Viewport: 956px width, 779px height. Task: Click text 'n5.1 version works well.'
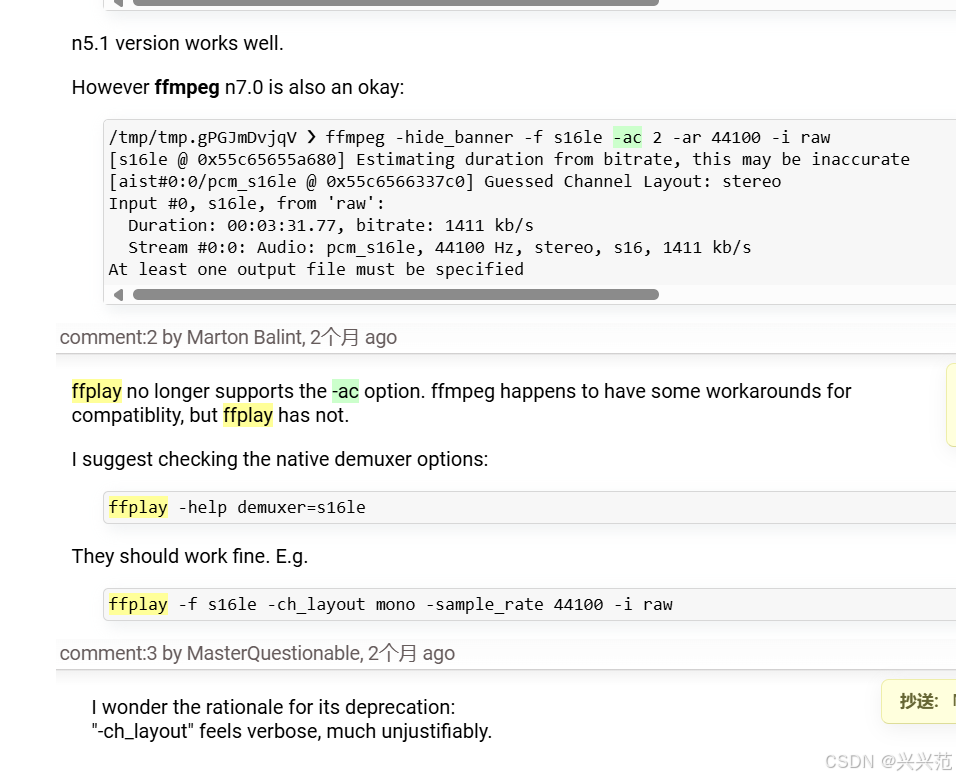177,44
